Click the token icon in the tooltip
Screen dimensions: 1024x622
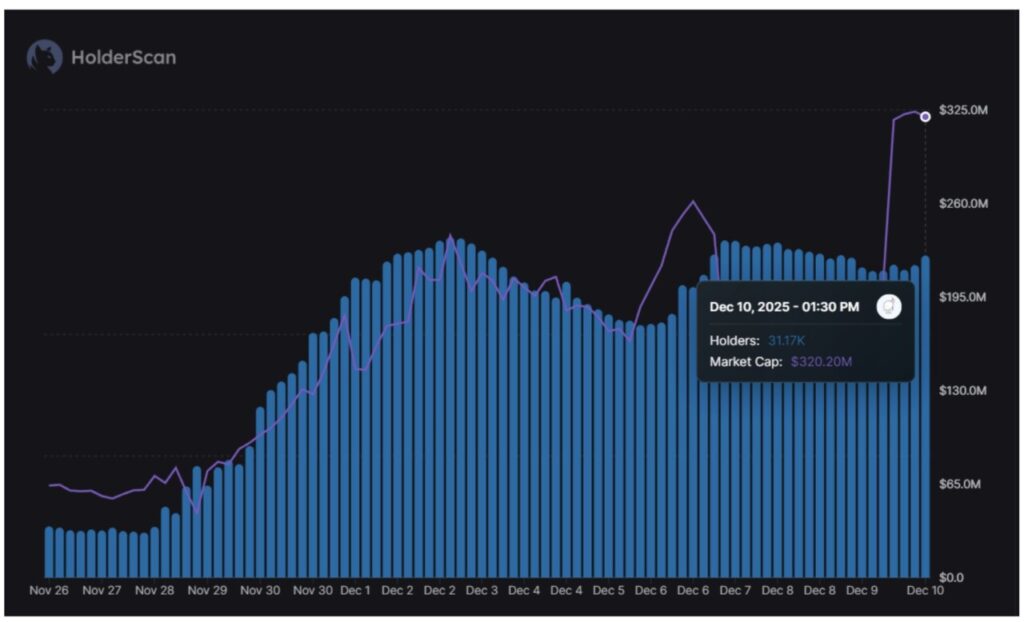pyautogui.click(x=889, y=307)
